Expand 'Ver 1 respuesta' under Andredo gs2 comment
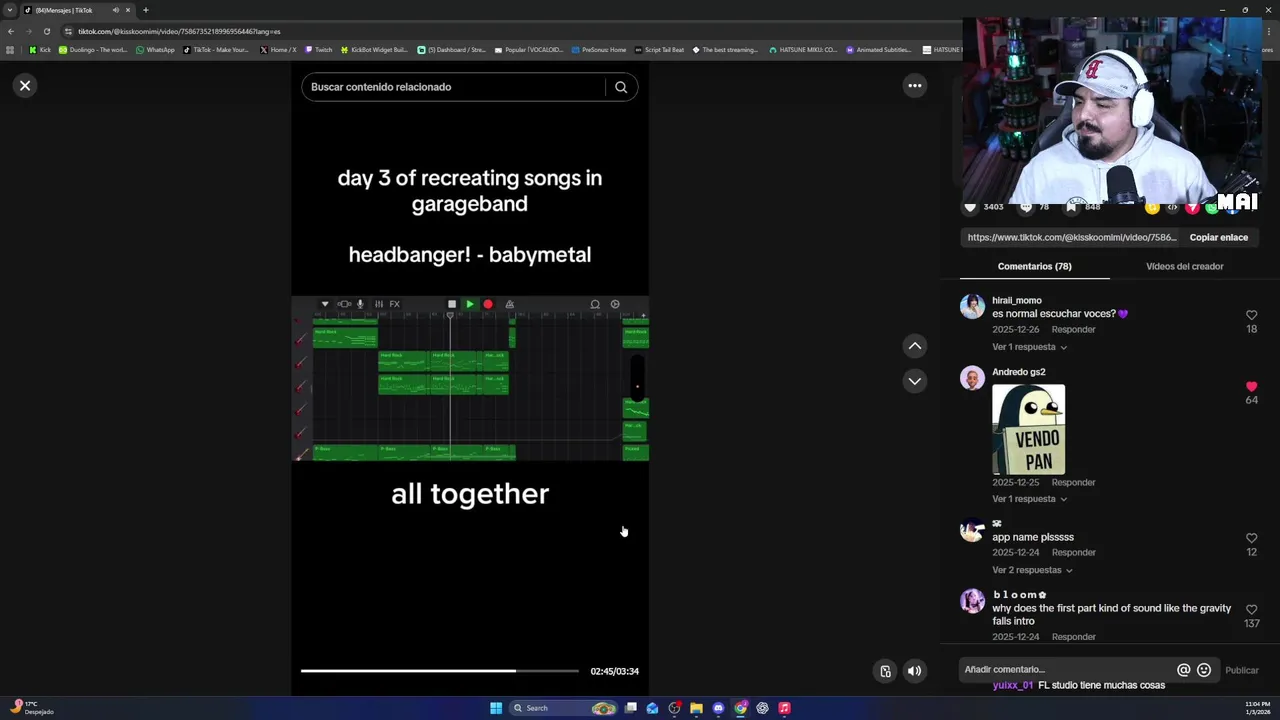This screenshot has height=720, width=1280. click(x=1029, y=499)
